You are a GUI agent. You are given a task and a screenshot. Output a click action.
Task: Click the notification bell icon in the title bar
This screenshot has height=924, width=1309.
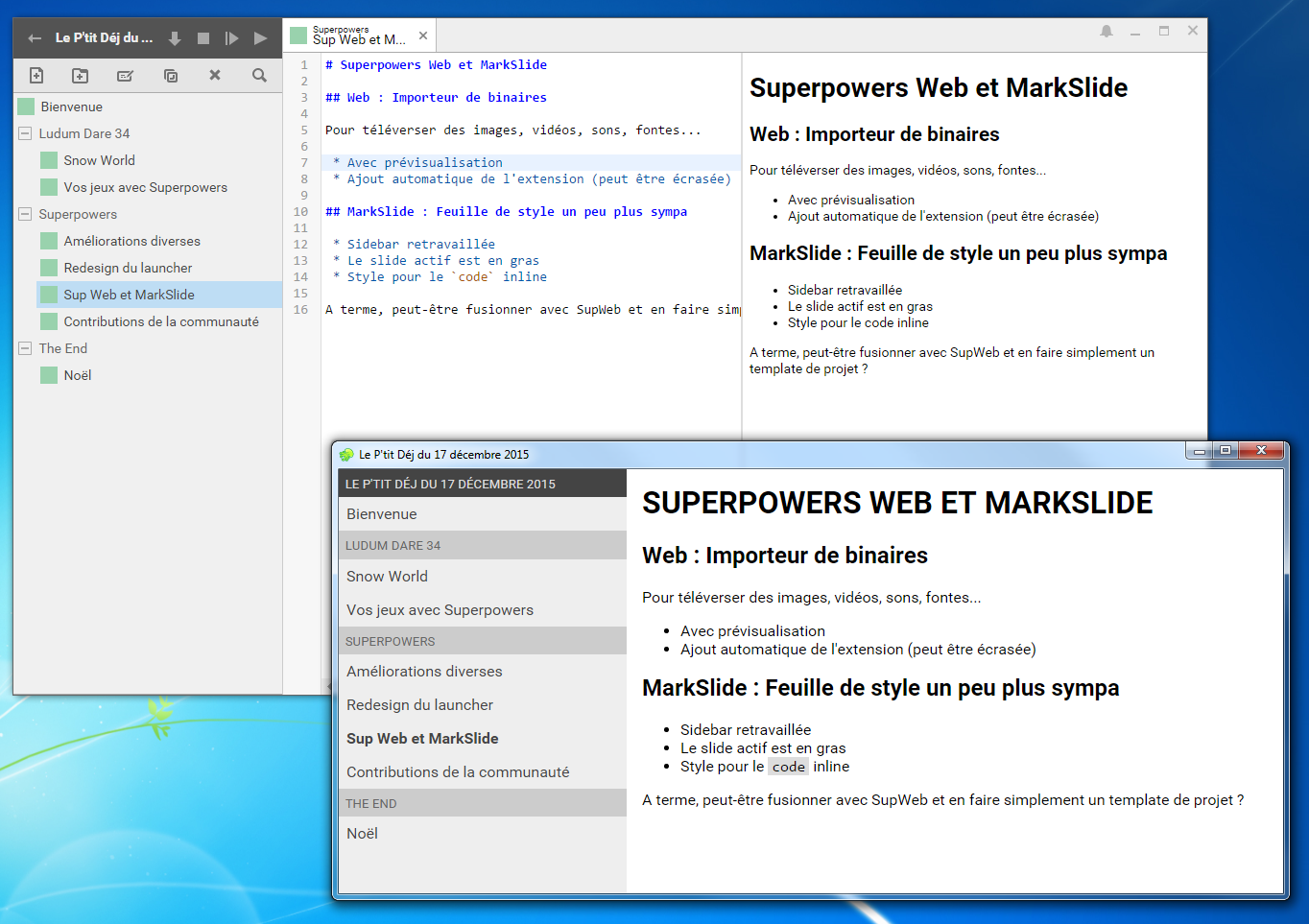coord(1107,32)
